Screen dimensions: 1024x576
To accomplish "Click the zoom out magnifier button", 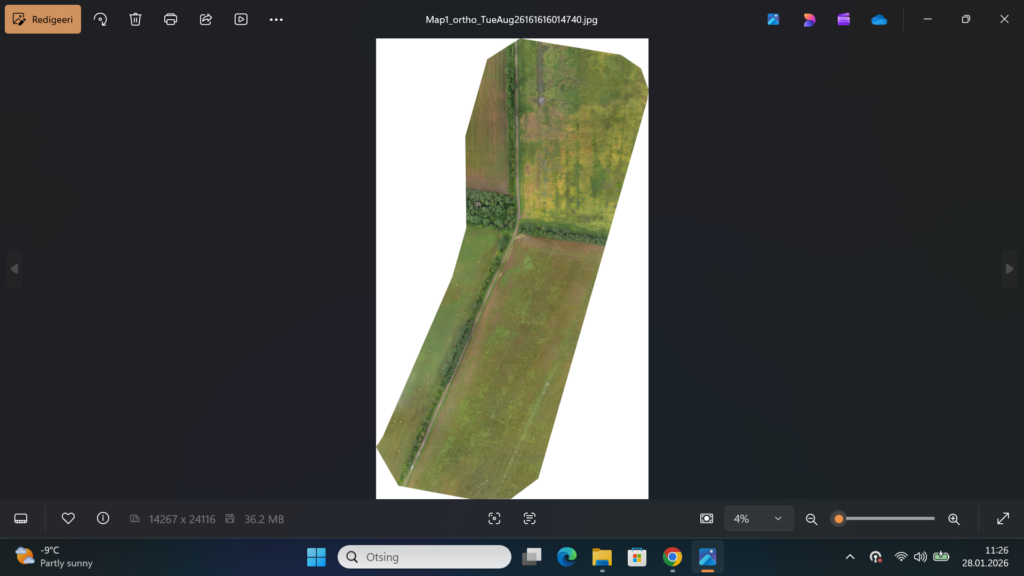I will point(811,519).
